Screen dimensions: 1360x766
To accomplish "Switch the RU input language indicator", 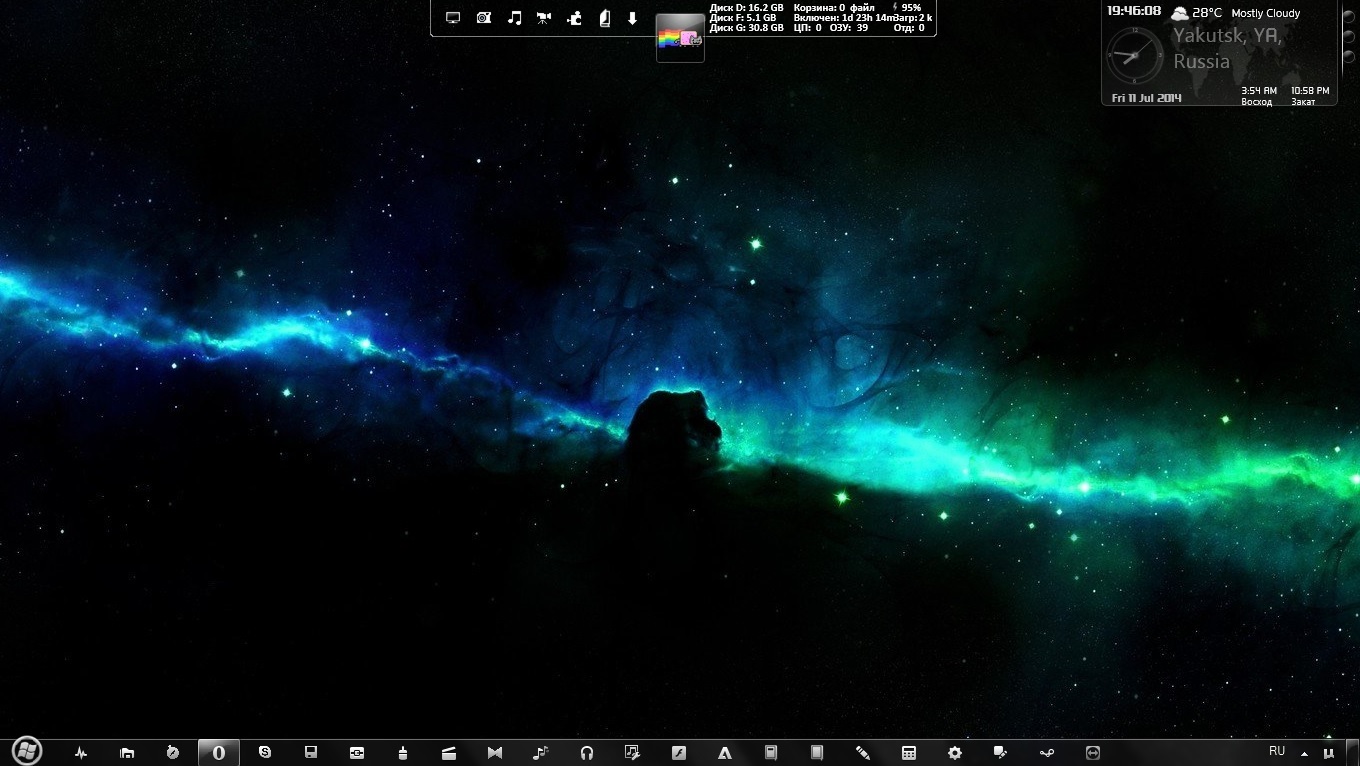I will tap(1277, 752).
